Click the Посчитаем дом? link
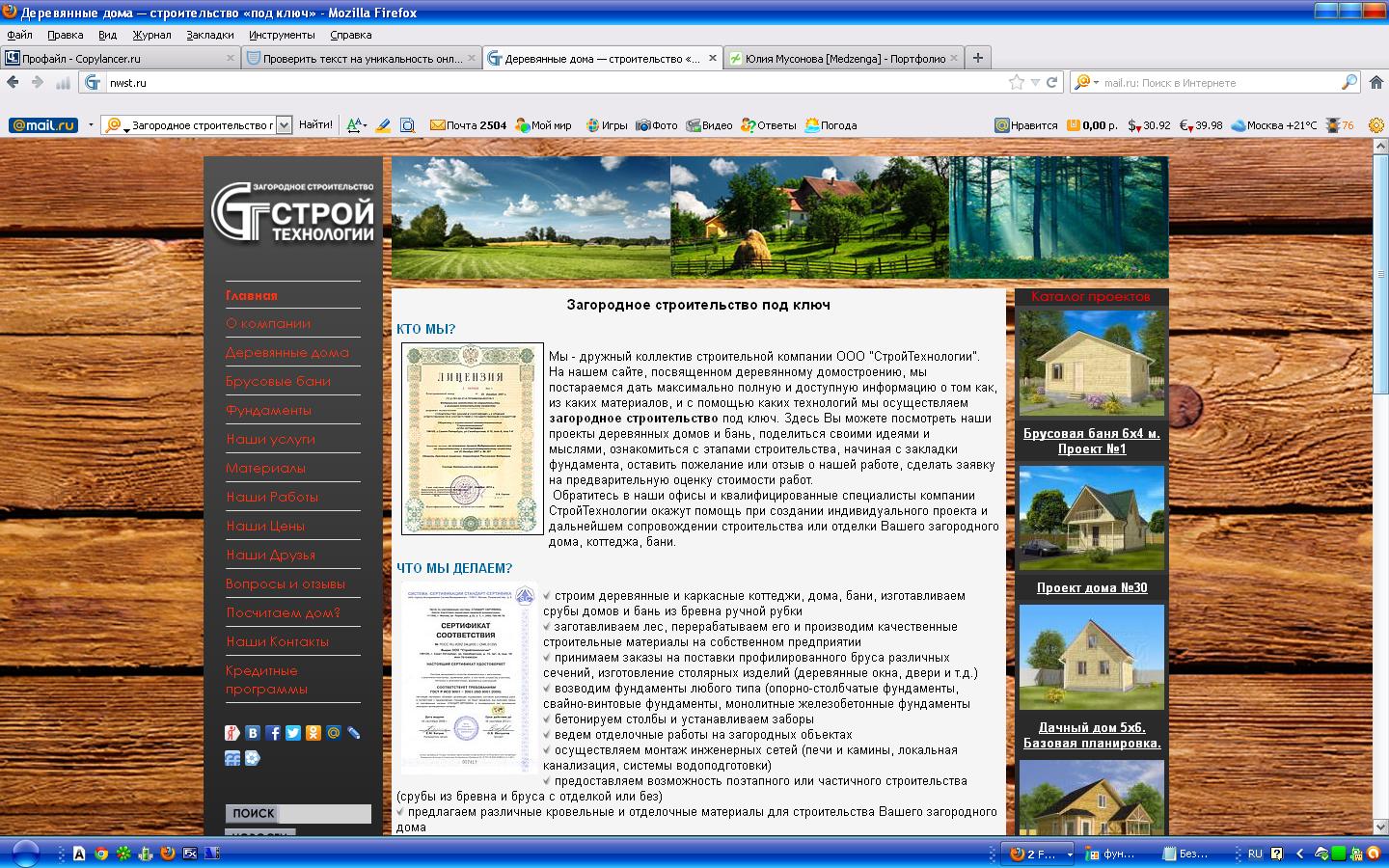1389x868 pixels. (x=283, y=612)
